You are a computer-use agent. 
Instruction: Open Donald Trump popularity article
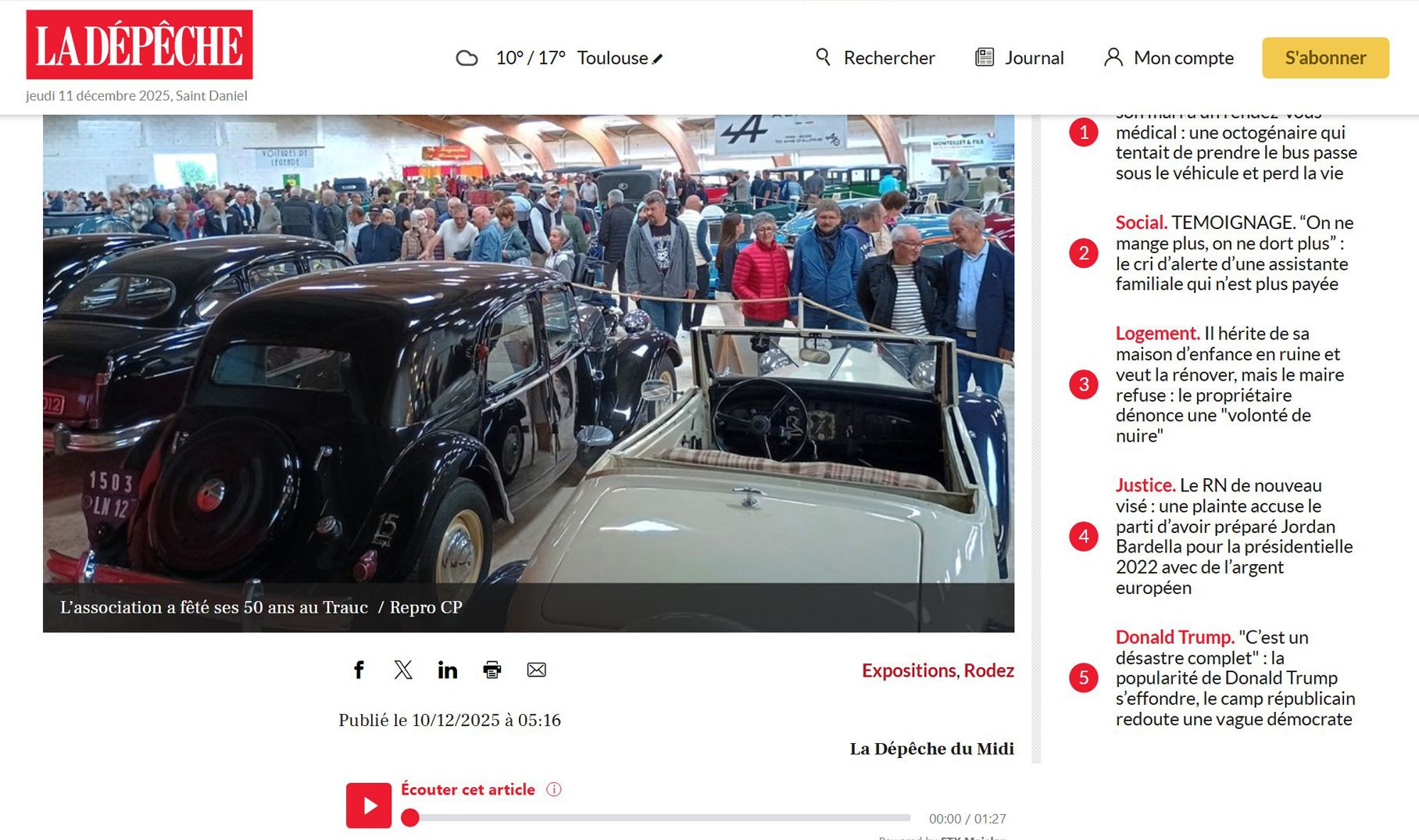pyautogui.click(x=1235, y=678)
